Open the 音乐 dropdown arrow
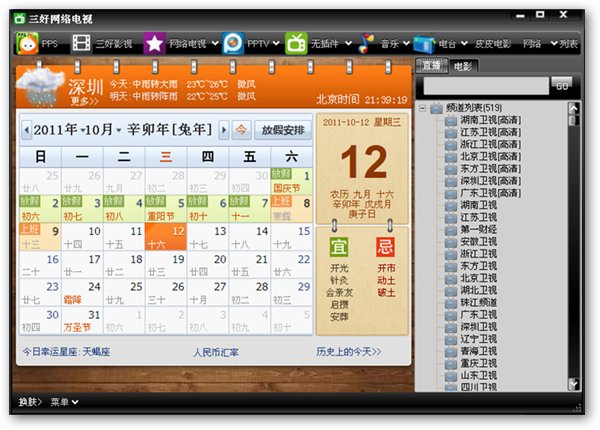Viewport: 600px width, 430px height. [406, 44]
